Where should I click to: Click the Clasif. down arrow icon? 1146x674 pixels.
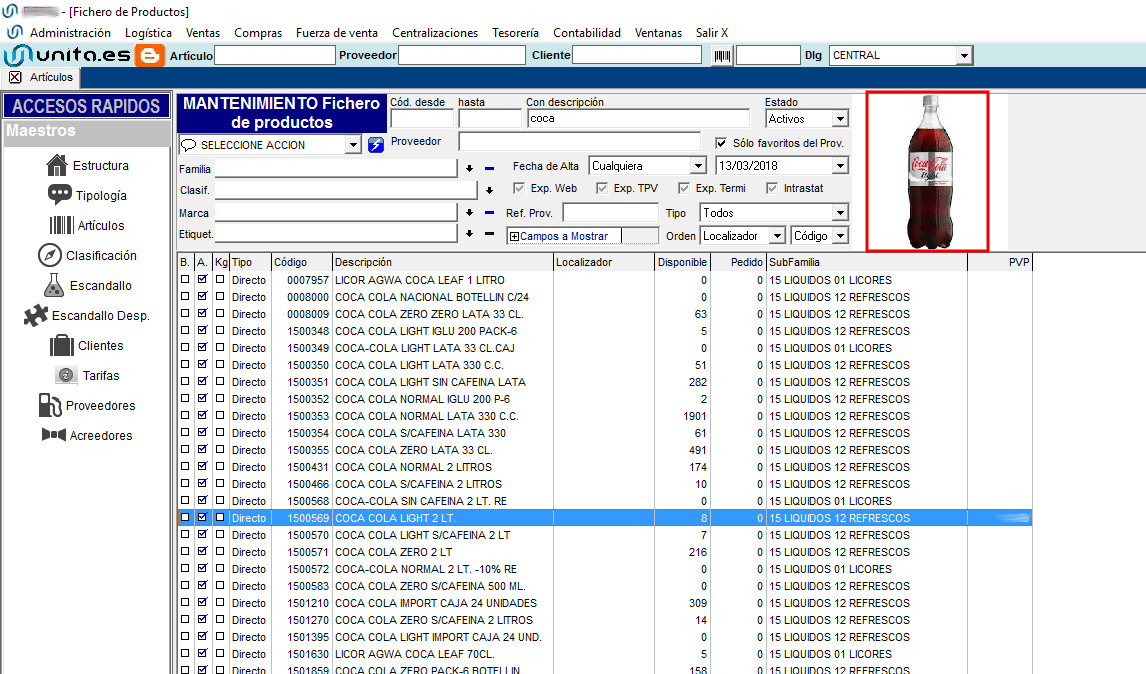click(489, 191)
